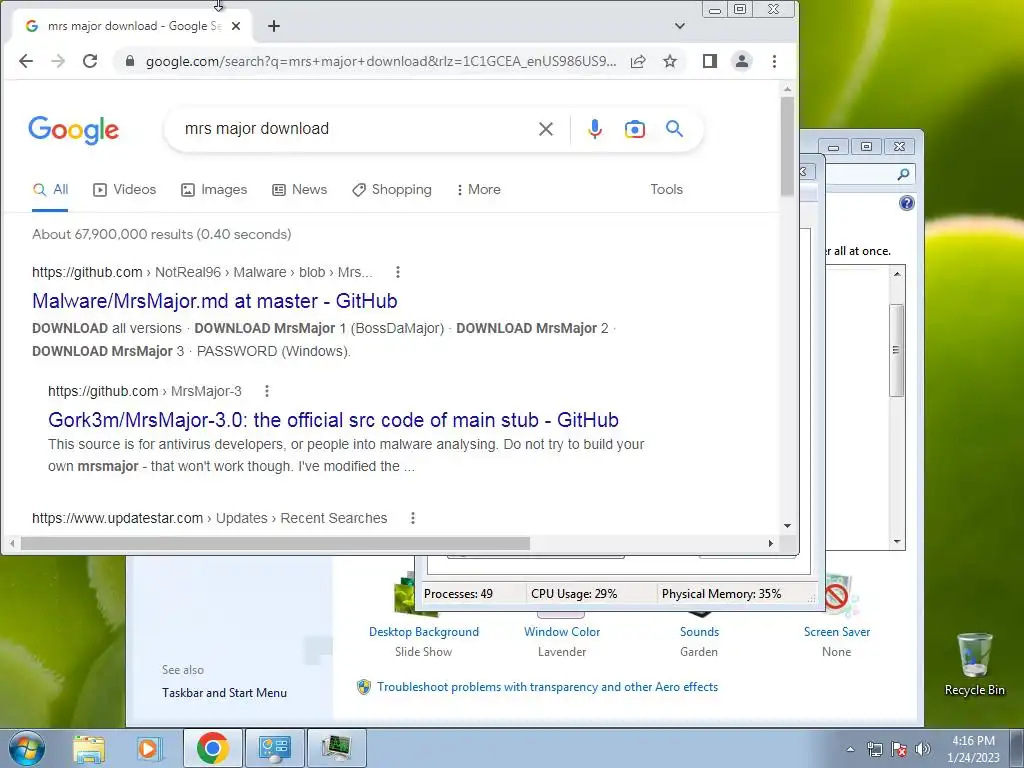Switch to the News tab
1024x768 pixels.
(300, 189)
